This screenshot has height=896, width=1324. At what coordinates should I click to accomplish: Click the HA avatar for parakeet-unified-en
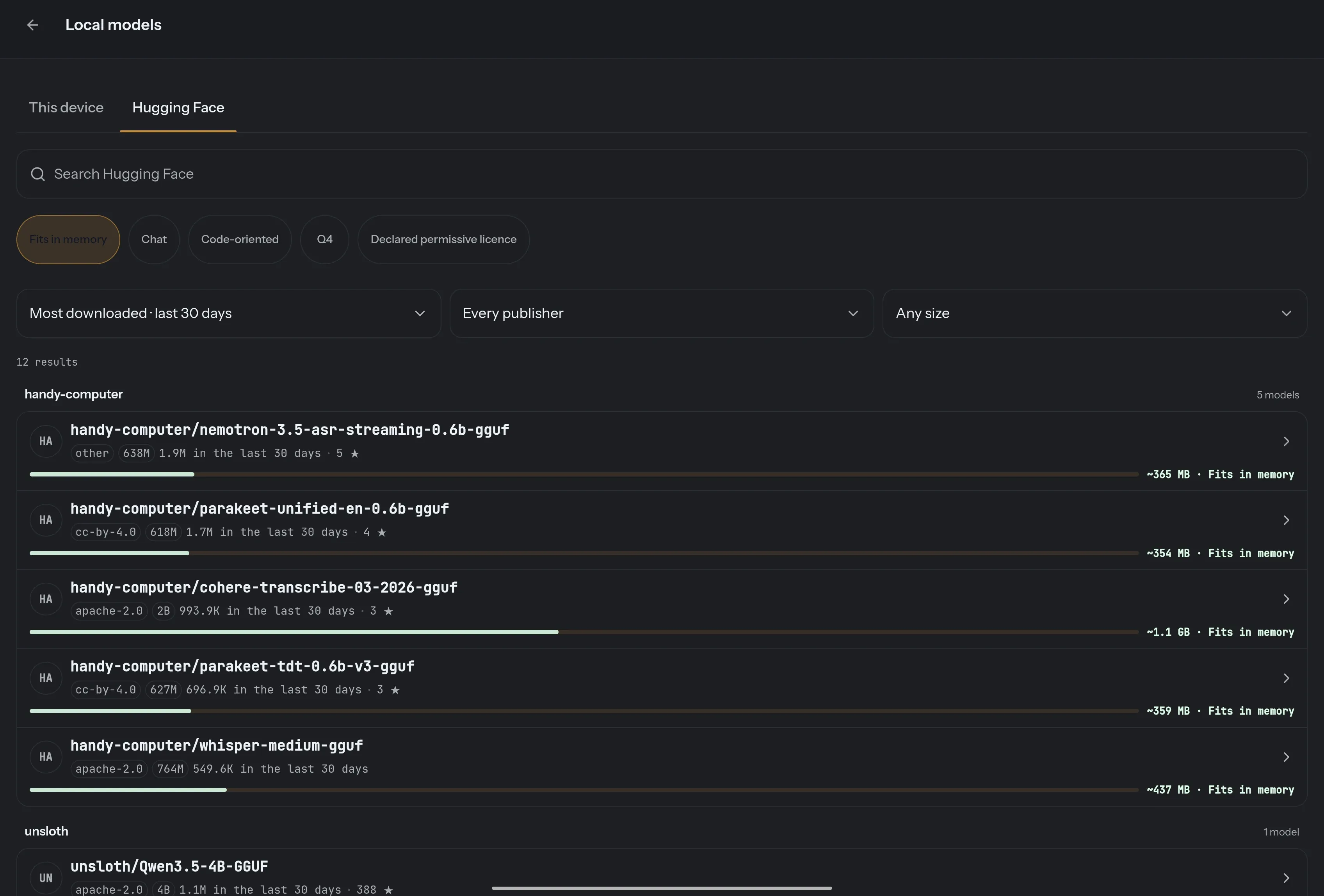point(46,520)
